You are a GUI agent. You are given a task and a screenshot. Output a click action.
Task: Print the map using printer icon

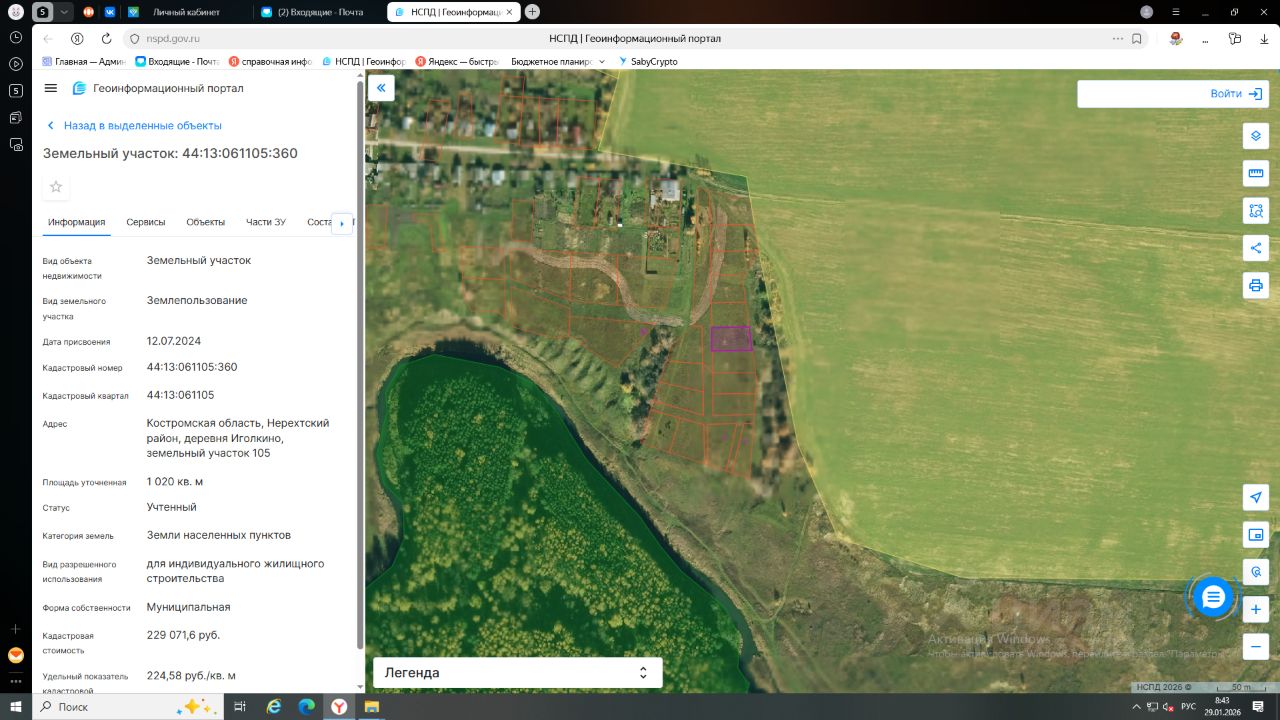1256,285
